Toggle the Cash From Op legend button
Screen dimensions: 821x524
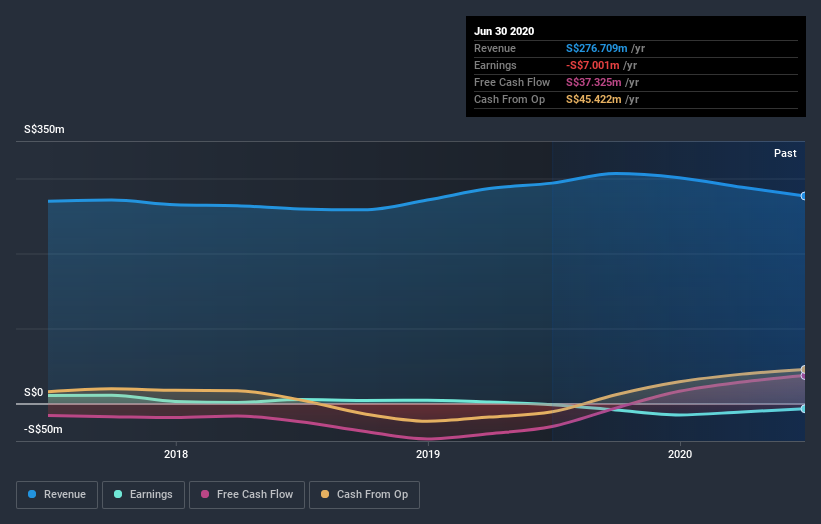(364, 495)
